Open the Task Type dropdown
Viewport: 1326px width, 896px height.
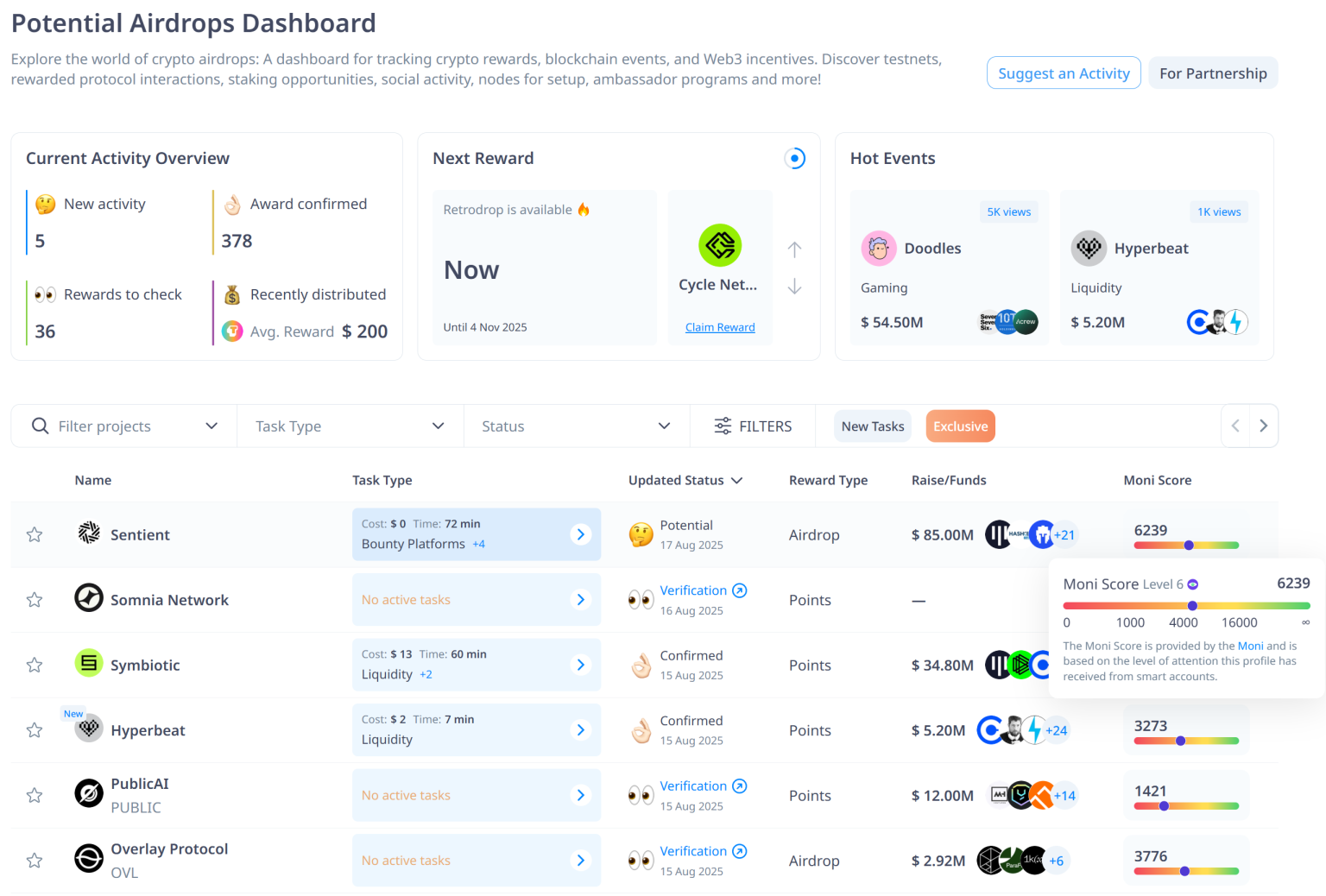(350, 426)
